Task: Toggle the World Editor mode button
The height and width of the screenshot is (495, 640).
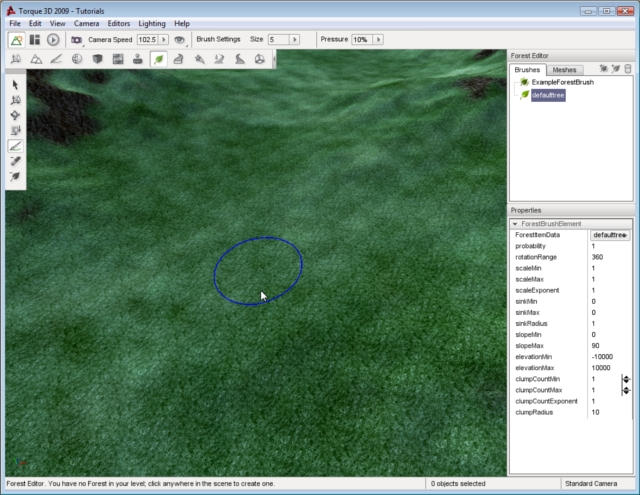Action: coord(17,39)
